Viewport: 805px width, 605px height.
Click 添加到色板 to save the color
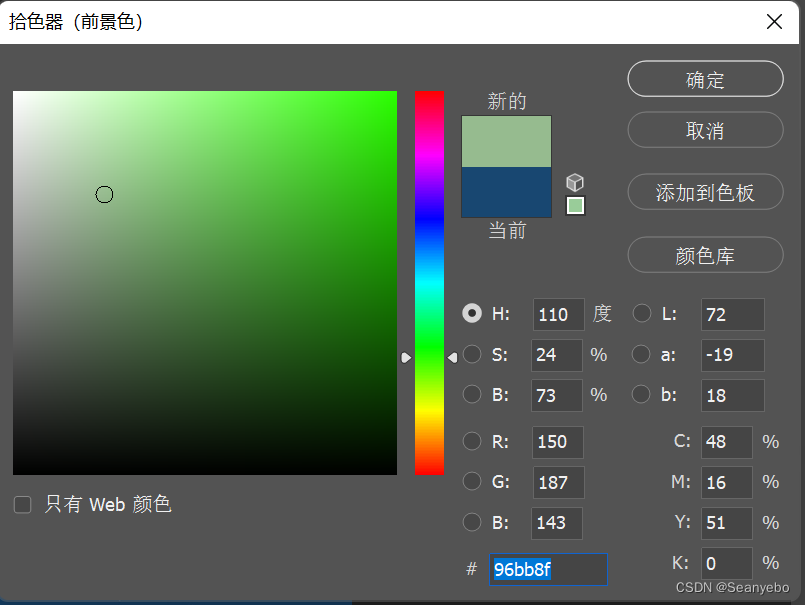pos(705,192)
